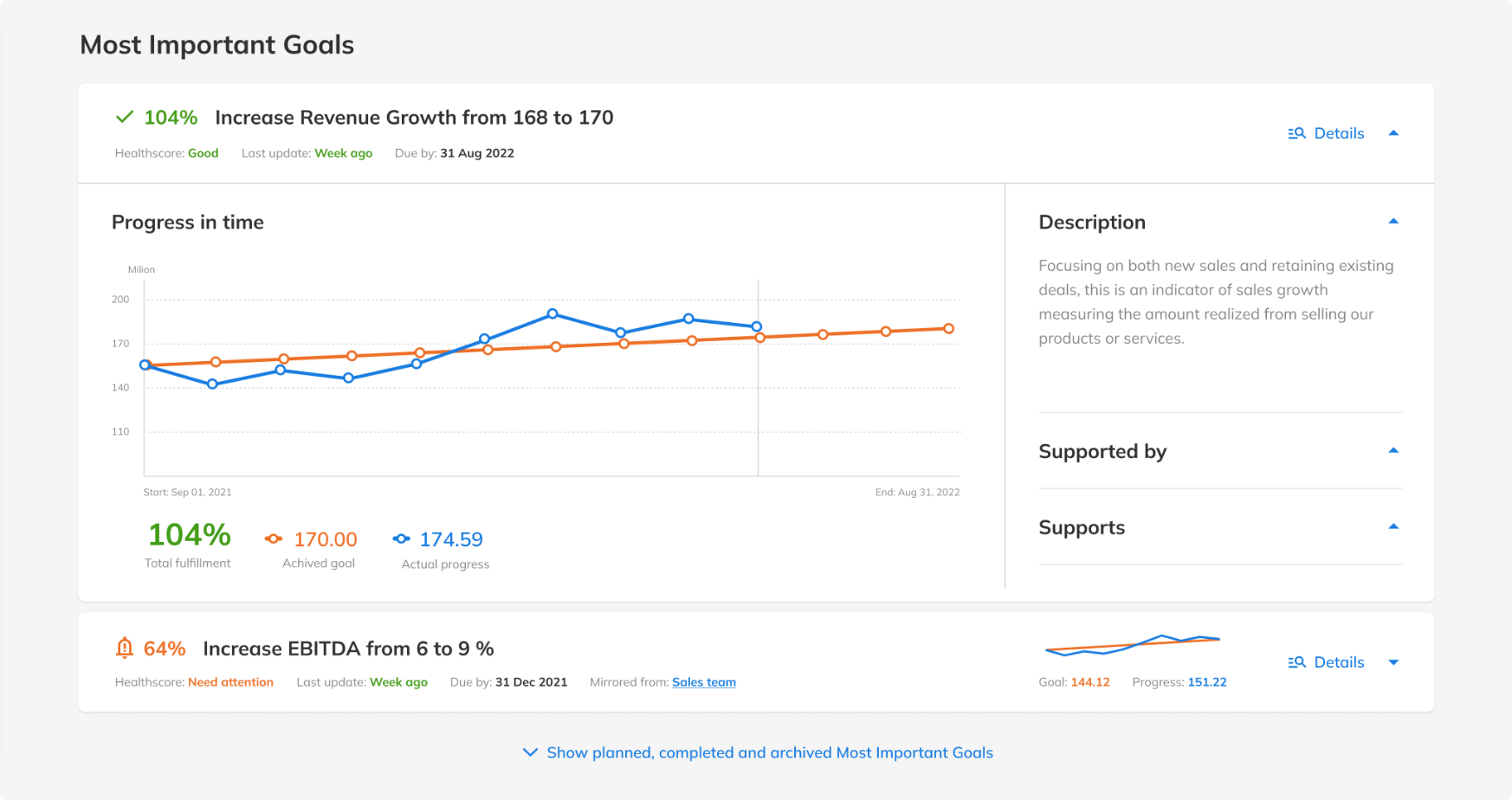Click the title Increase Revenue Growth from 168 to 170
Viewport: 1512px width, 800px height.
(414, 117)
